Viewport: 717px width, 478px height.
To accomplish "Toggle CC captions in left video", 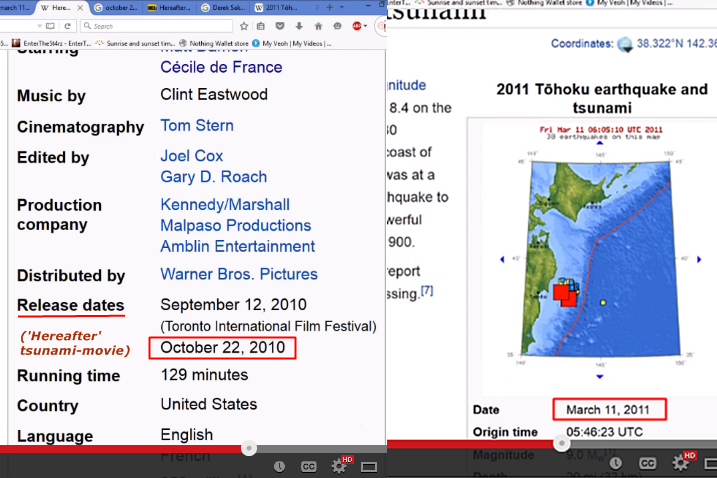I will 309,466.
